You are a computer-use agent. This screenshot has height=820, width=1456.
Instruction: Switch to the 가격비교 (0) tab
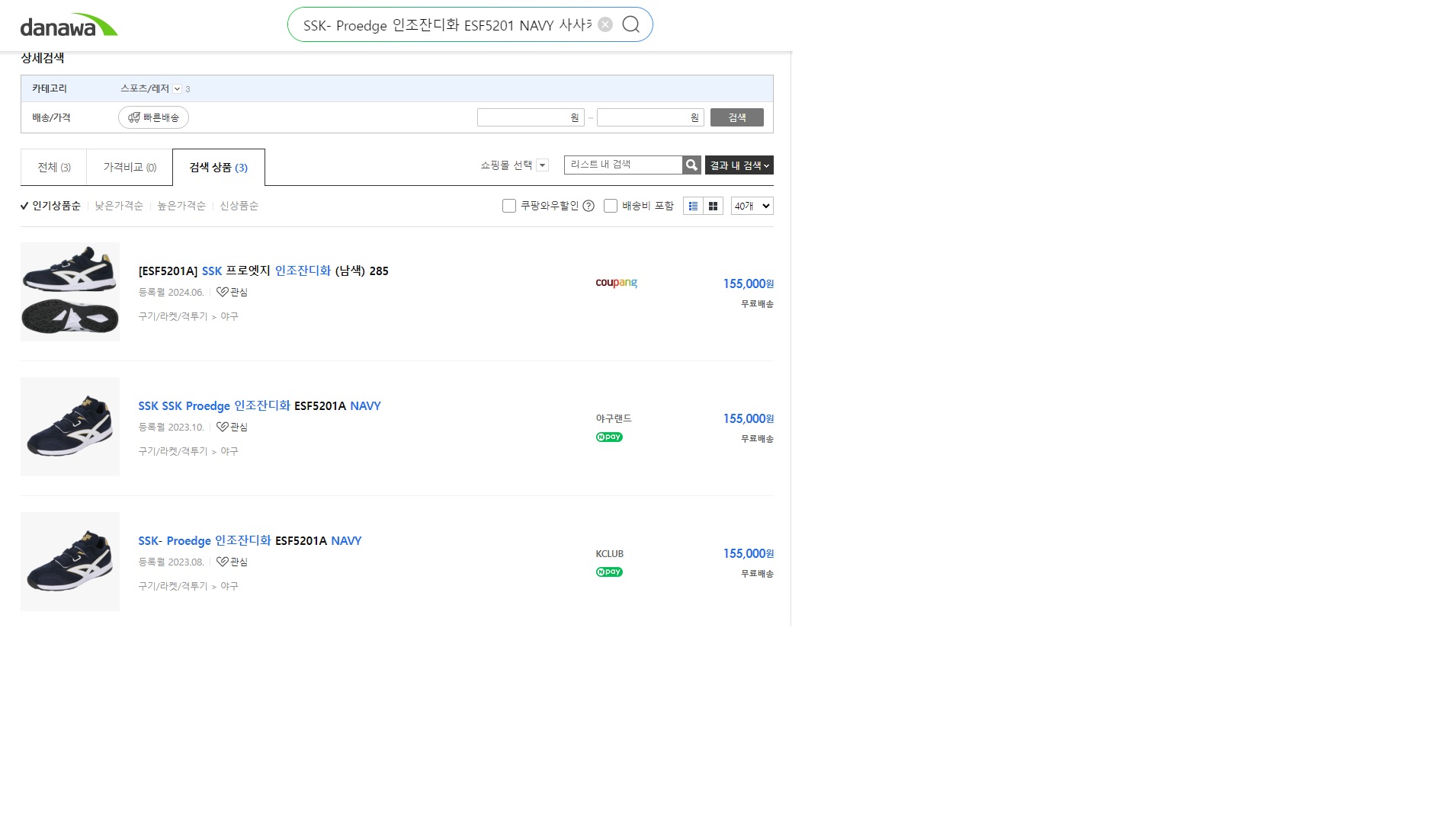click(130, 168)
